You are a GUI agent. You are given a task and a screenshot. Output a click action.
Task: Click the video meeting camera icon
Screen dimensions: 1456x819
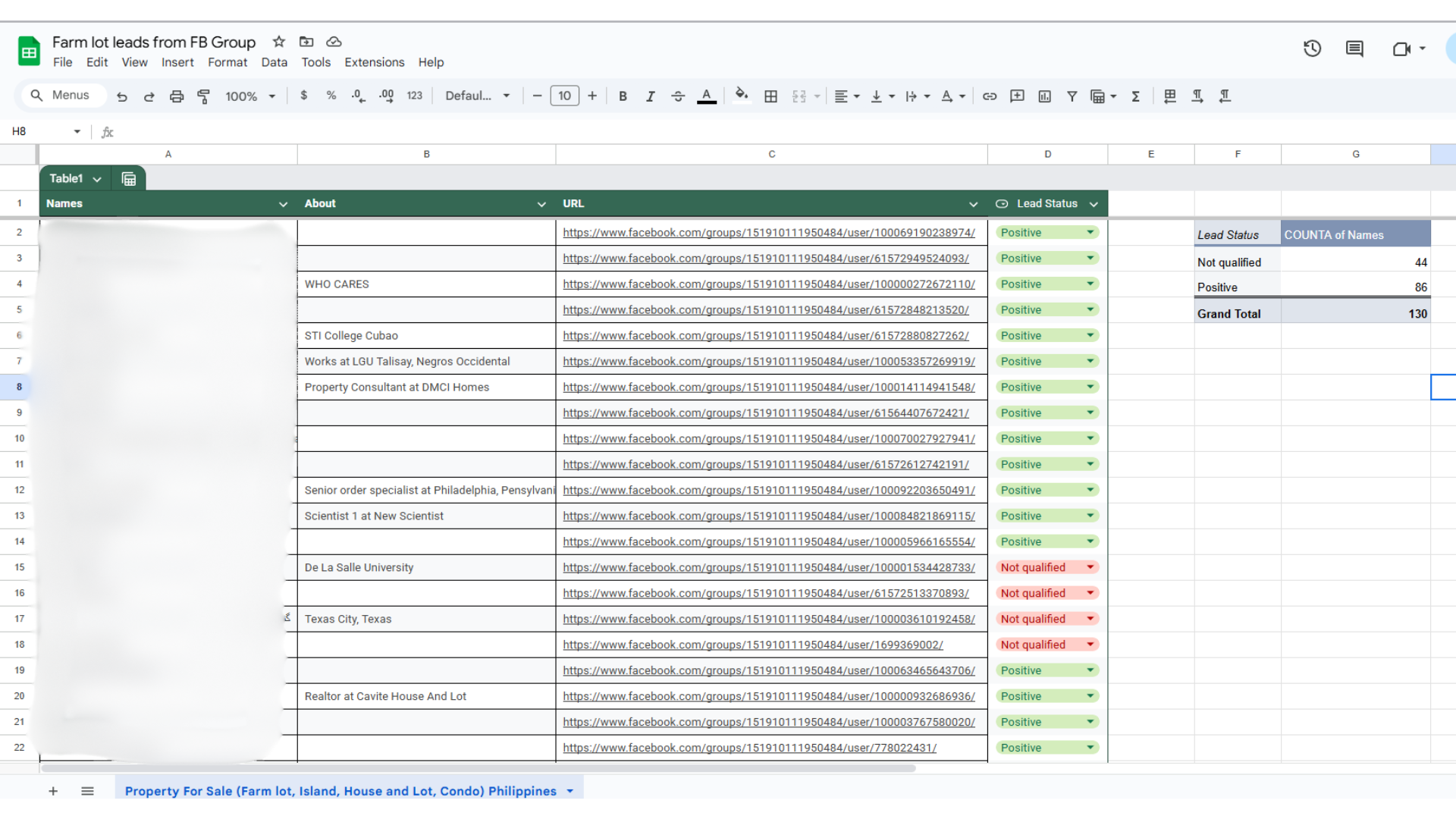pos(1401,49)
